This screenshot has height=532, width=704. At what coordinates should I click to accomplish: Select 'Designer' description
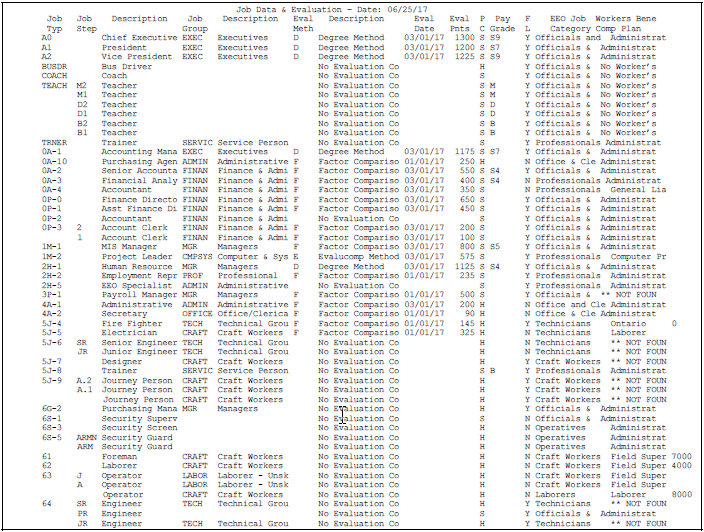(122, 362)
